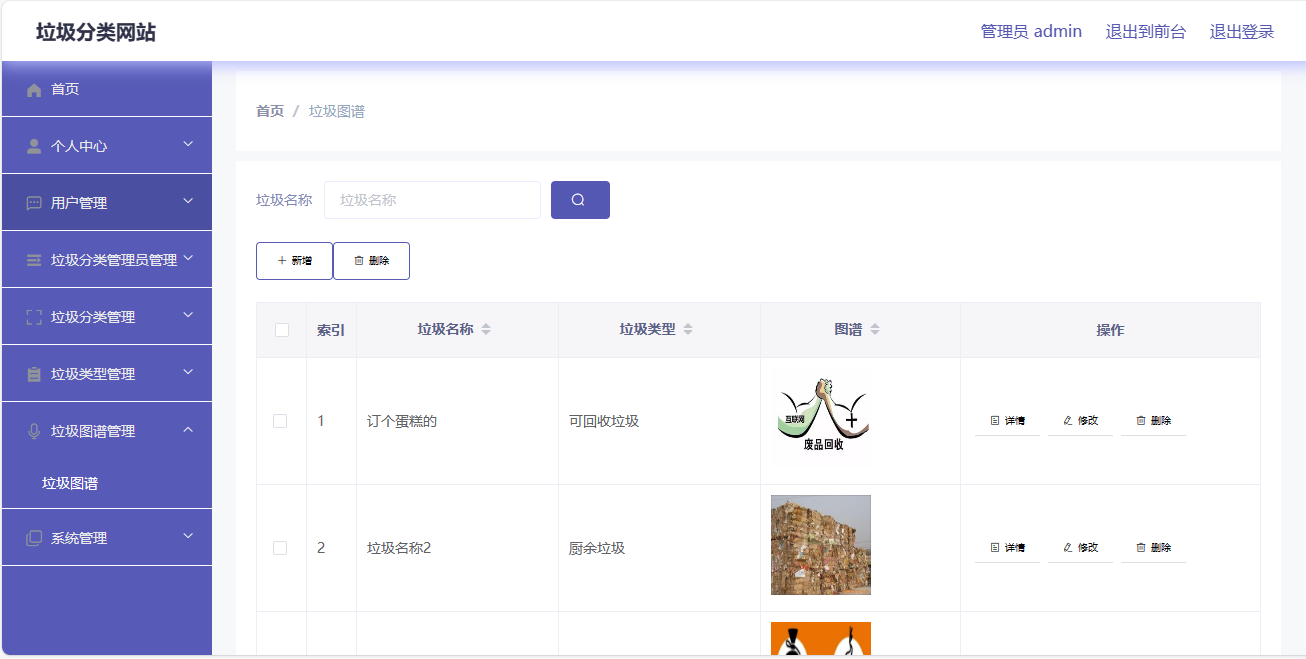
Task: Check the checkbox of row 1 订个蛋糕的
Action: 281,420
